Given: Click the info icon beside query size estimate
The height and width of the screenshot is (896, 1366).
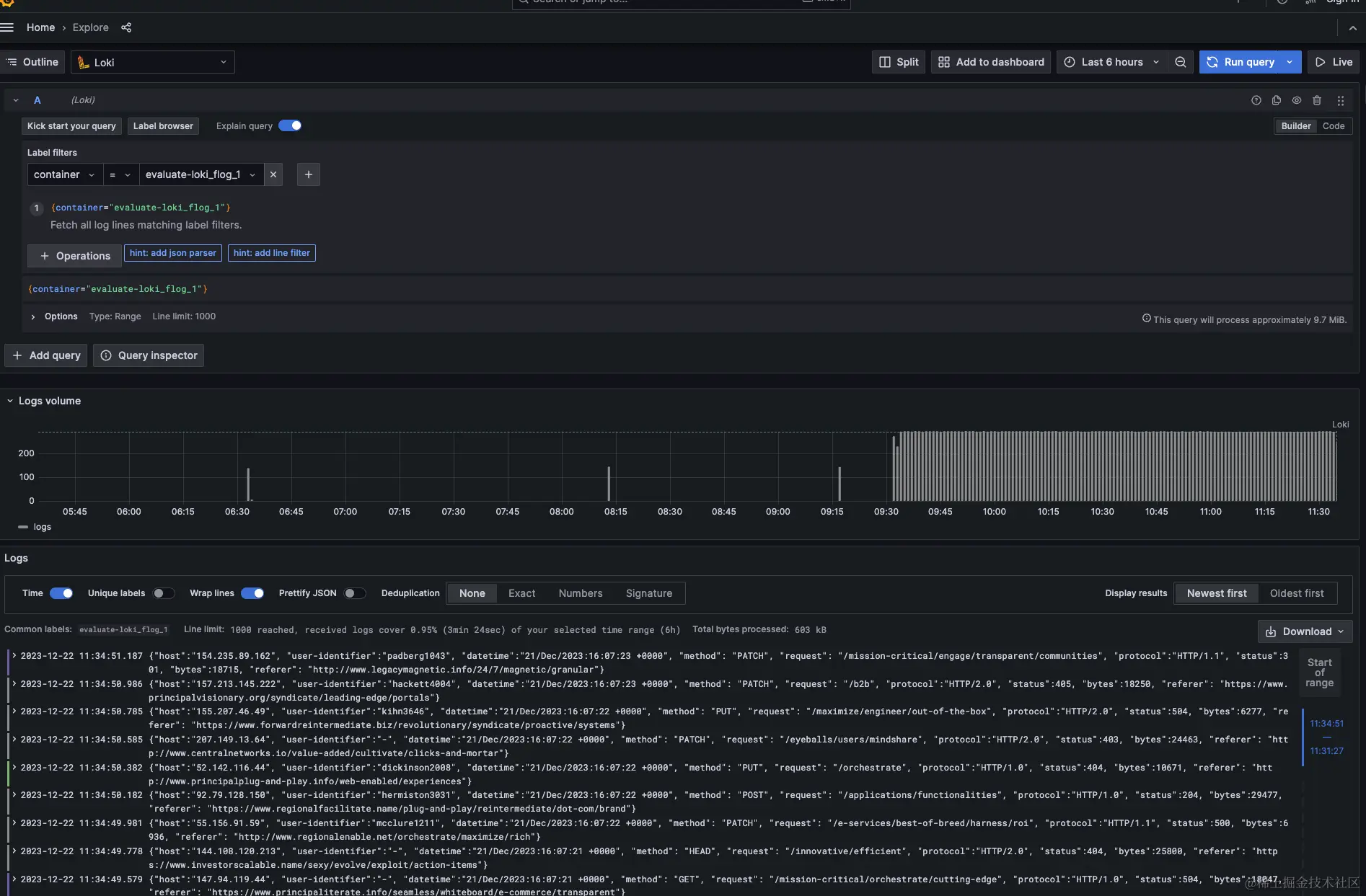Looking at the screenshot, I should click(x=1146, y=319).
